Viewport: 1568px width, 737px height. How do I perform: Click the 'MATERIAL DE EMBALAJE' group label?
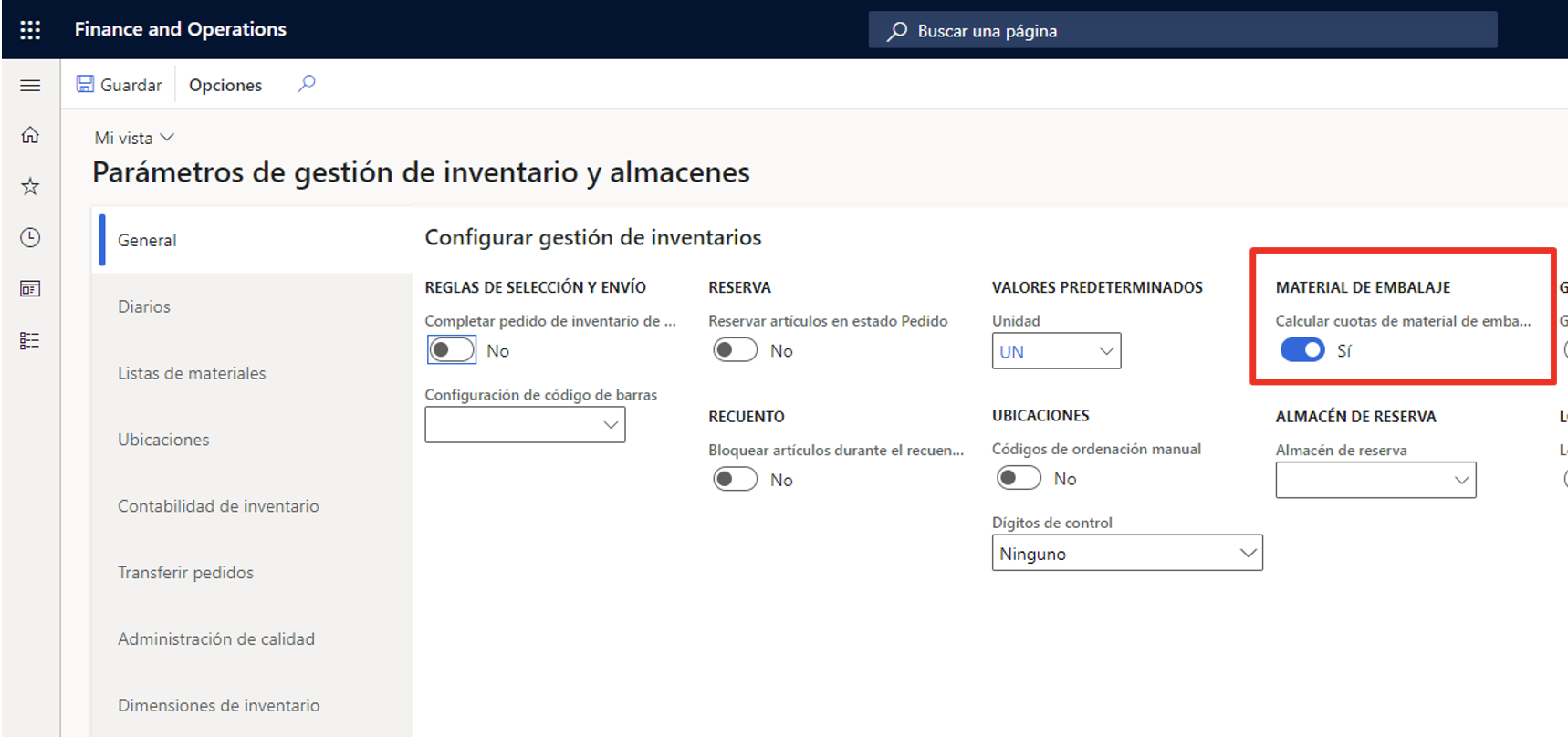tap(1363, 287)
